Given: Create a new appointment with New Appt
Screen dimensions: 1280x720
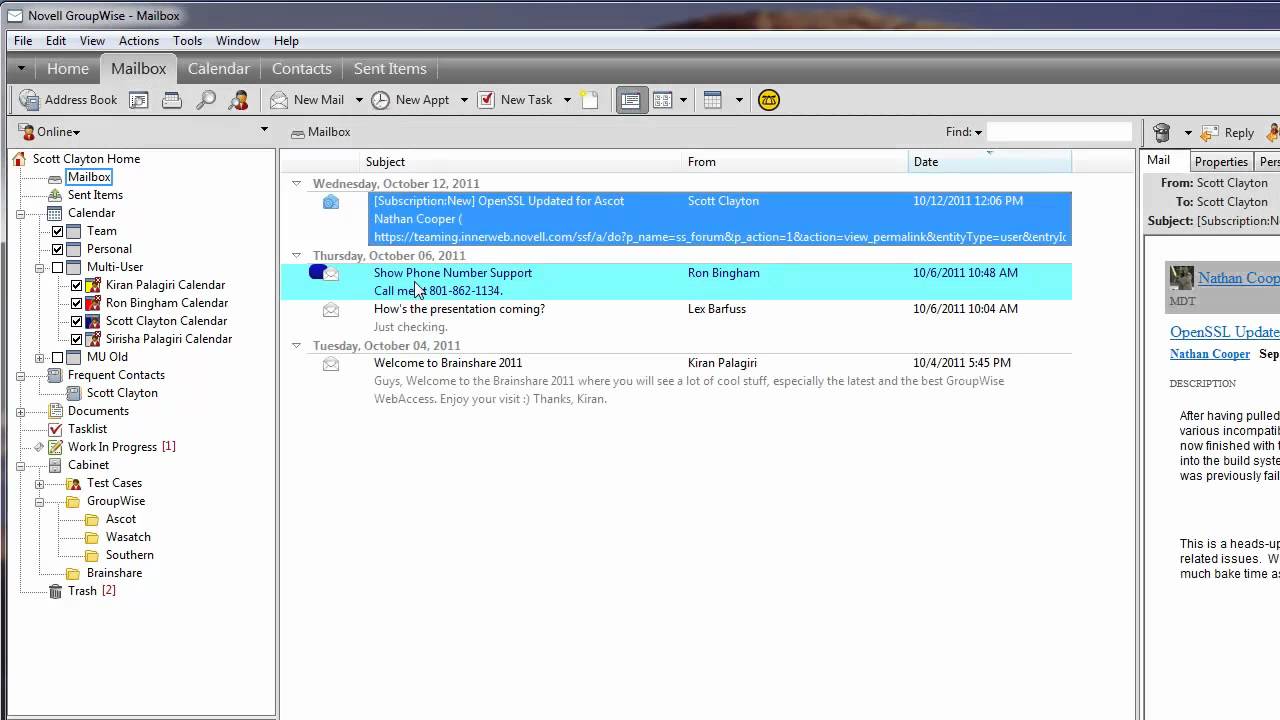Looking at the screenshot, I should [x=410, y=100].
